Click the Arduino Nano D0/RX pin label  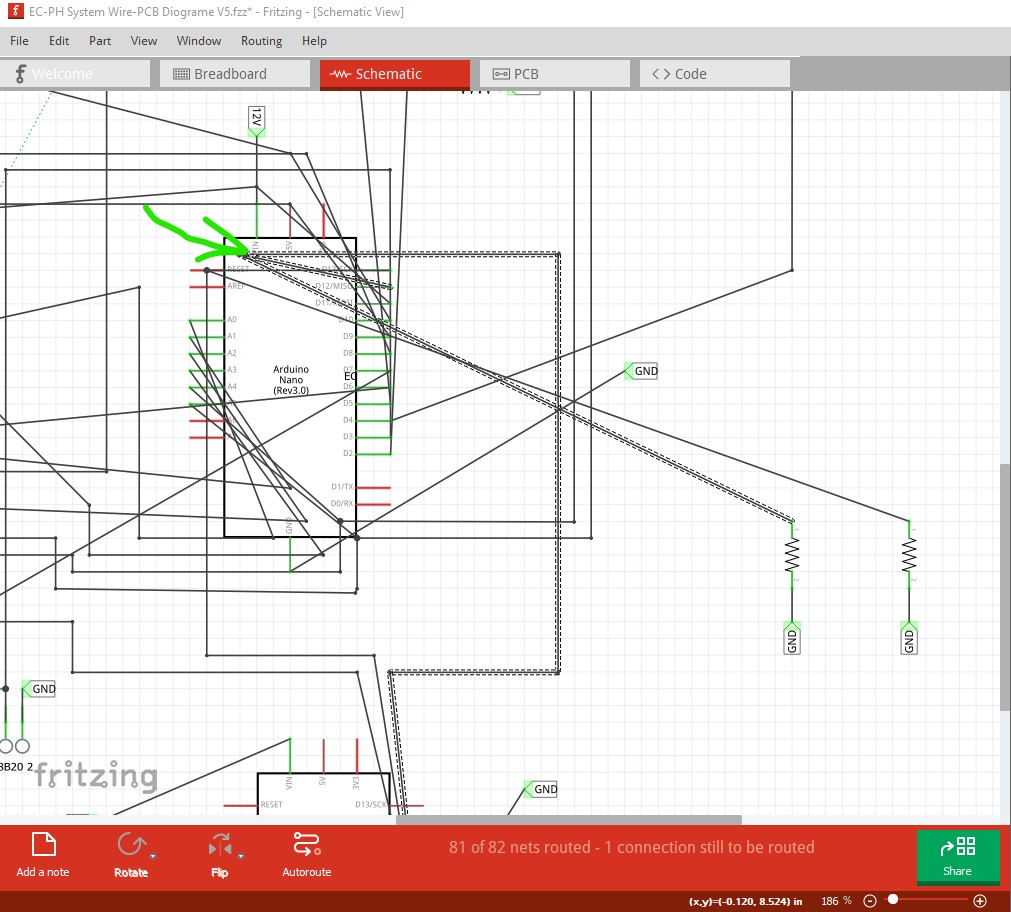coord(342,503)
